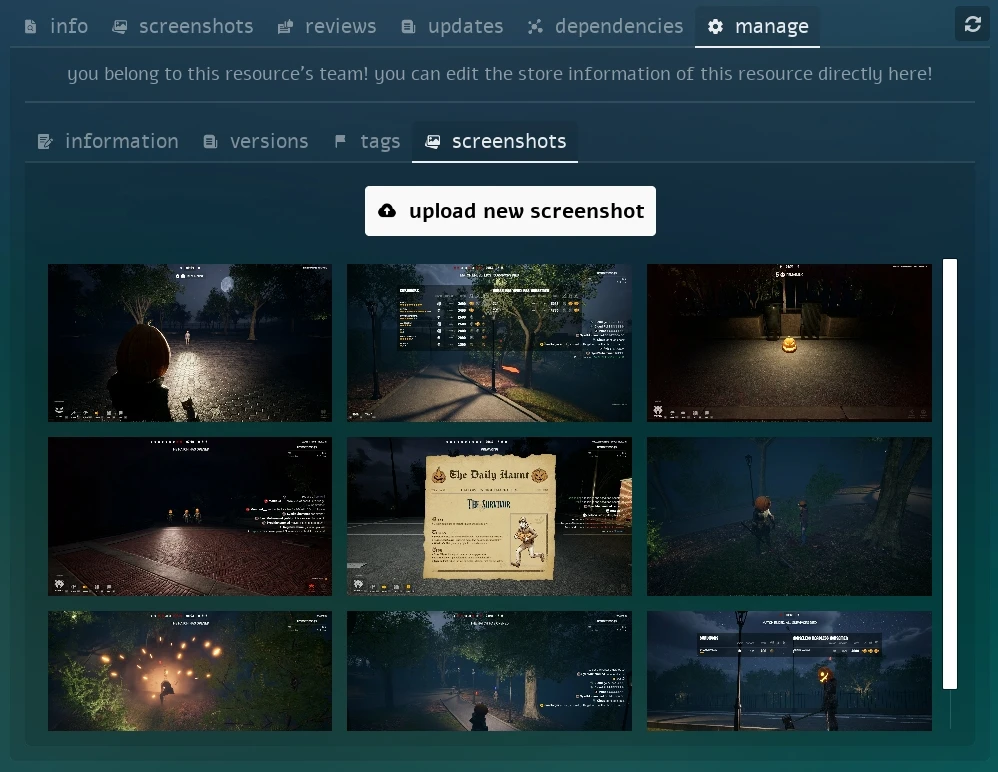Image resolution: width=998 pixels, height=772 pixels.
Task: Click the vertical scrollbar of screenshot gallery
Action: point(950,474)
